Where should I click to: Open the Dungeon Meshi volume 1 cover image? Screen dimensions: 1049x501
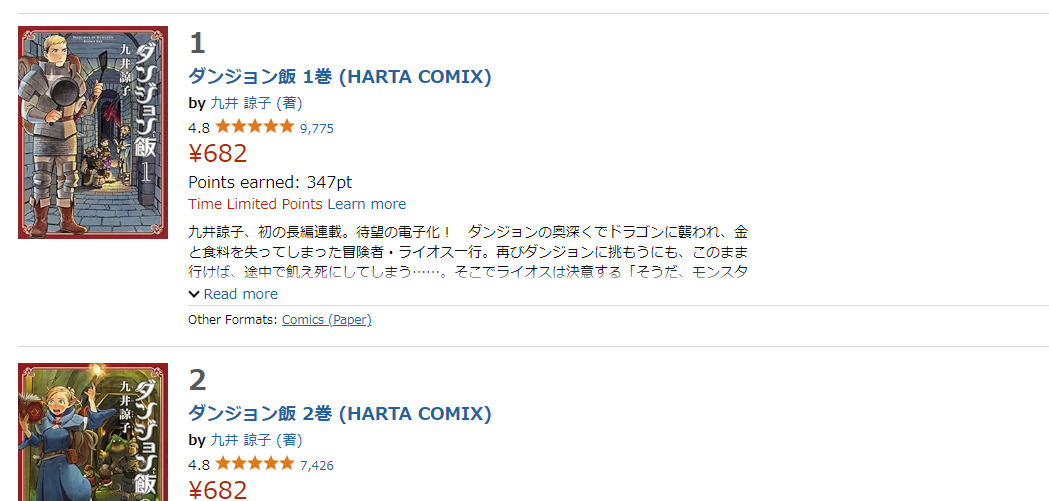coord(93,133)
